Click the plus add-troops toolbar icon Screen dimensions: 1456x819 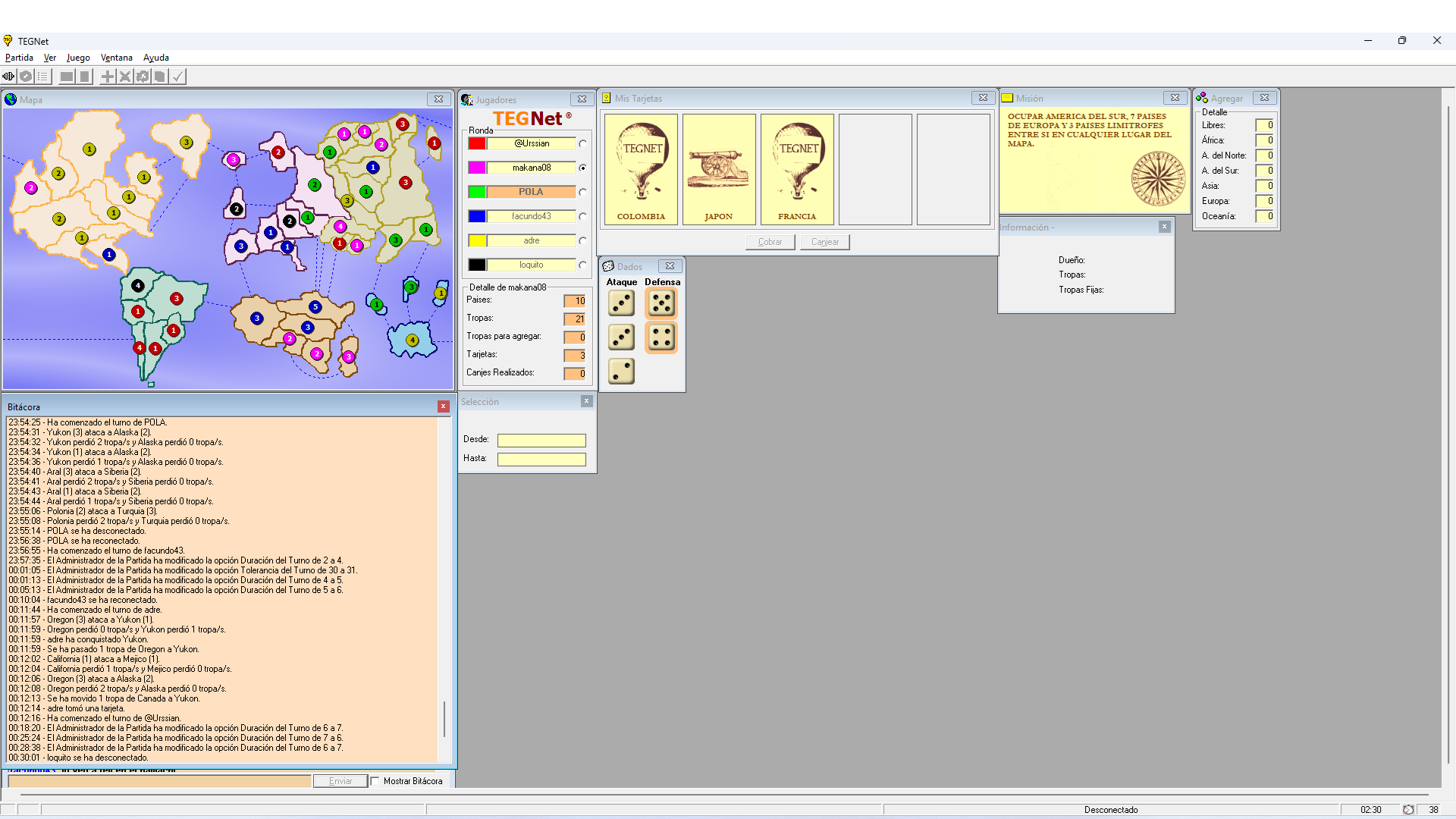tap(108, 77)
